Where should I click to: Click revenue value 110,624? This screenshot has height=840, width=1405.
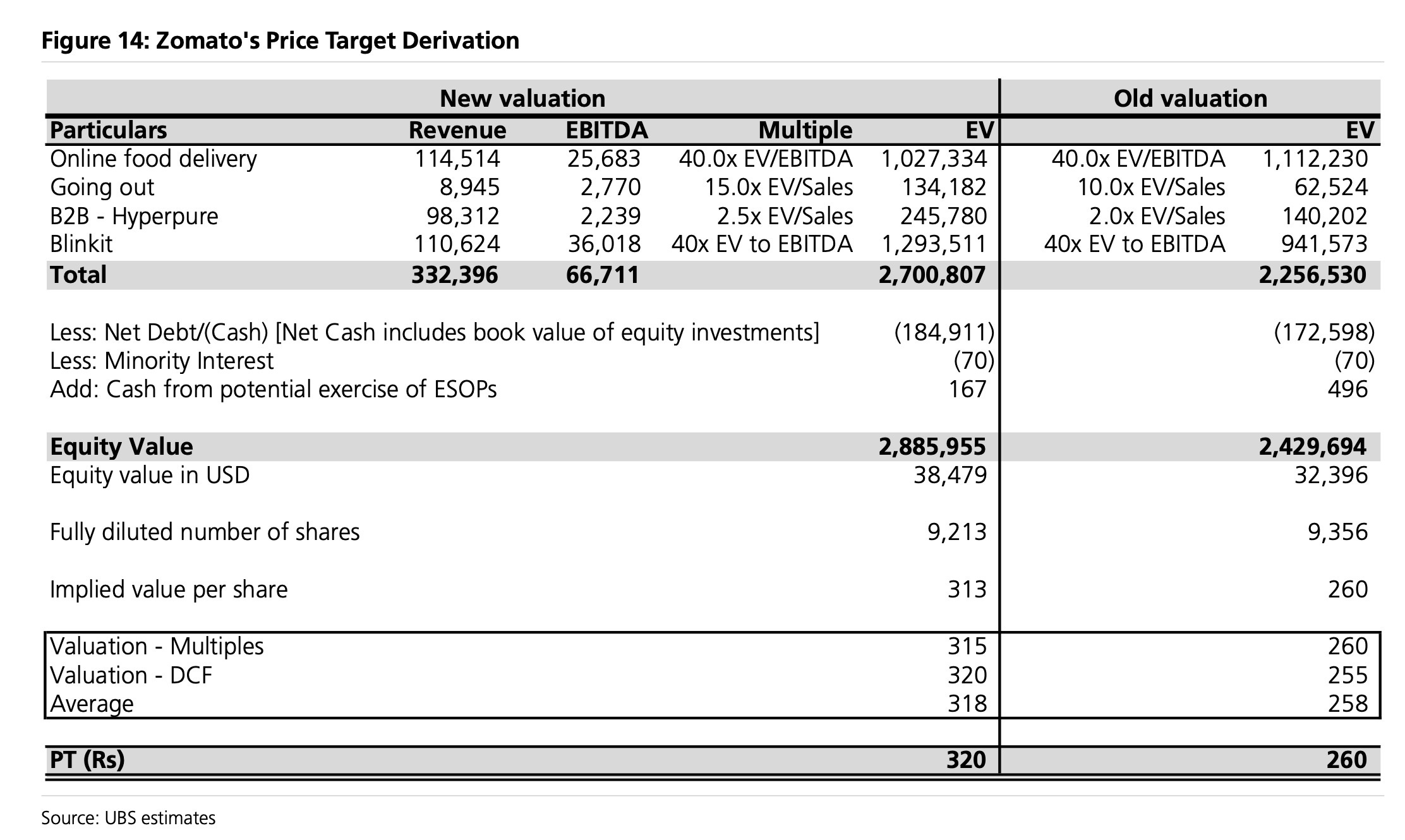pos(457,244)
